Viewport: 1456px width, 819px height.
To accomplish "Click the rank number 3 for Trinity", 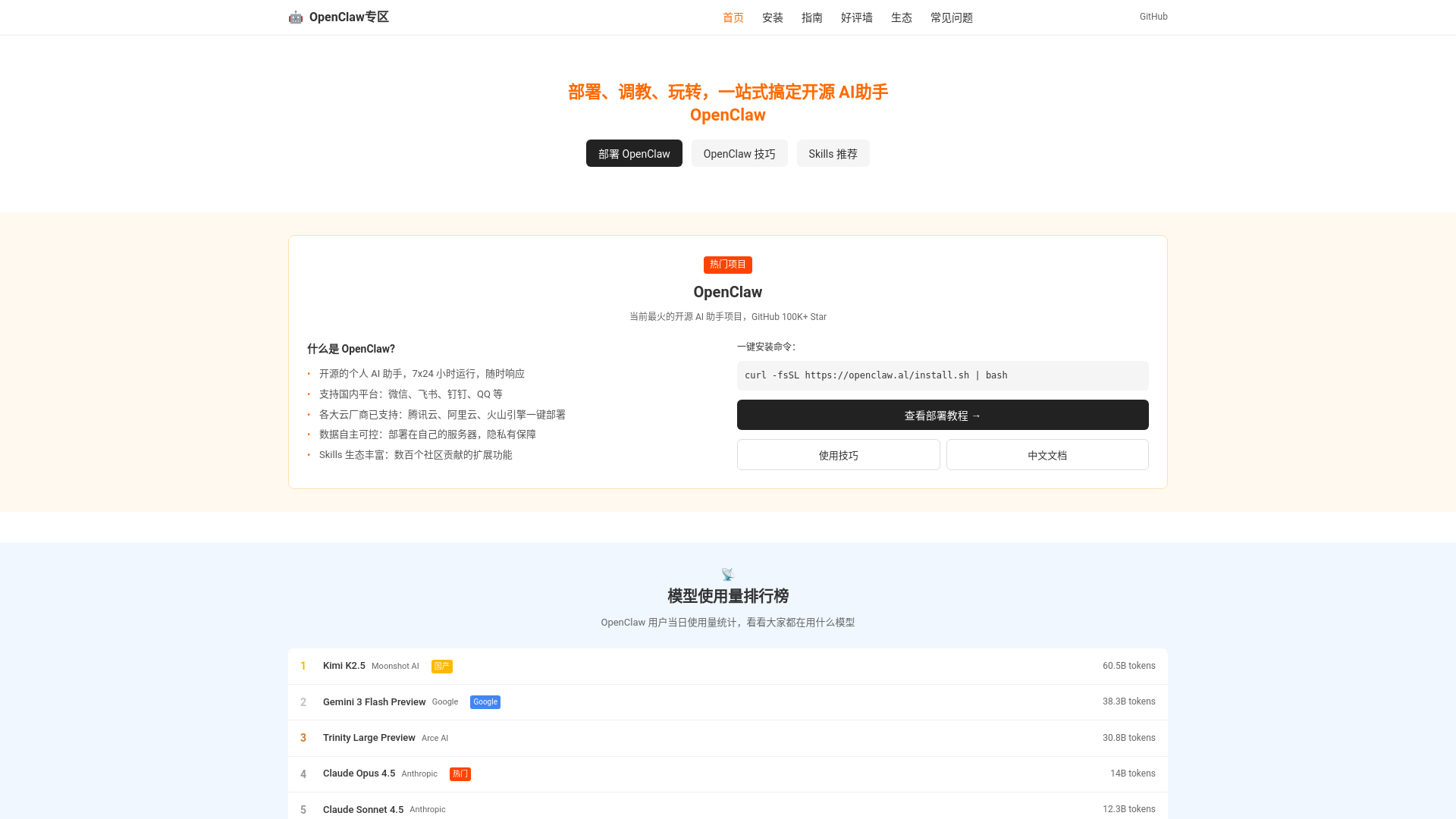I will click(x=303, y=738).
